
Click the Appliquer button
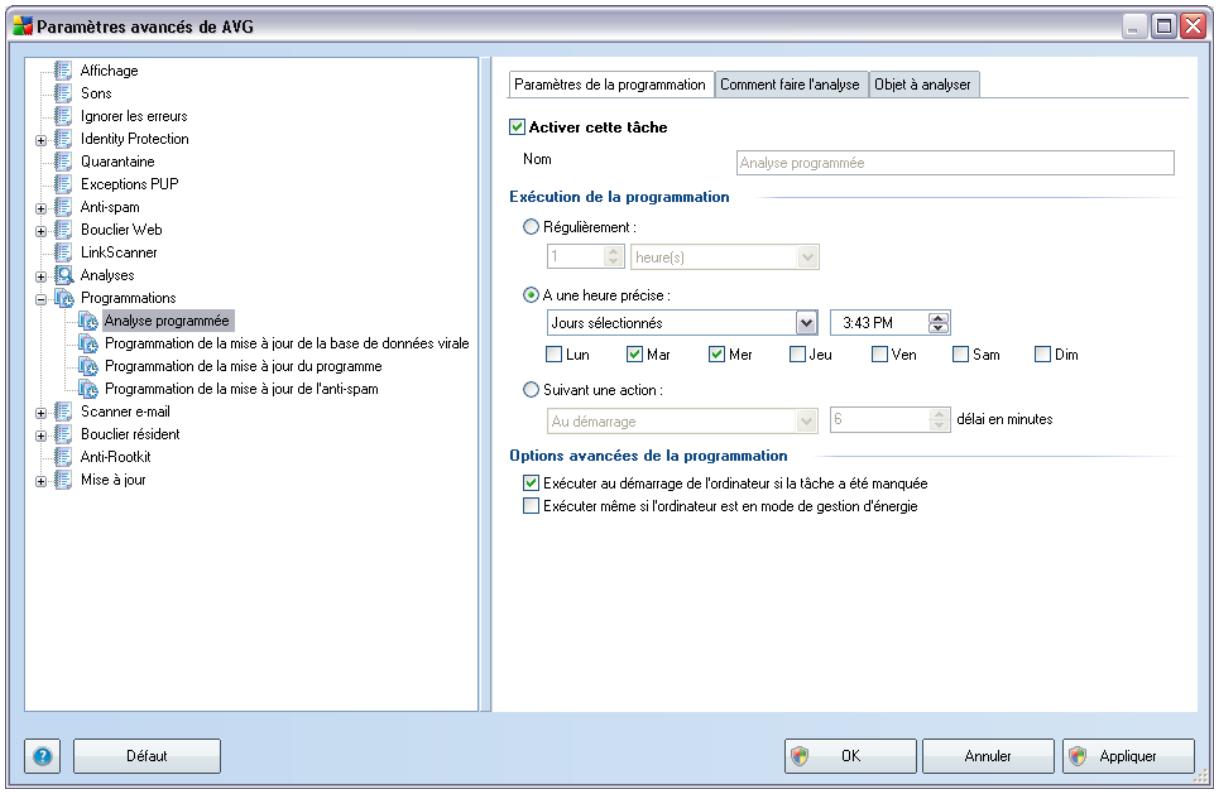(1129, 756)
